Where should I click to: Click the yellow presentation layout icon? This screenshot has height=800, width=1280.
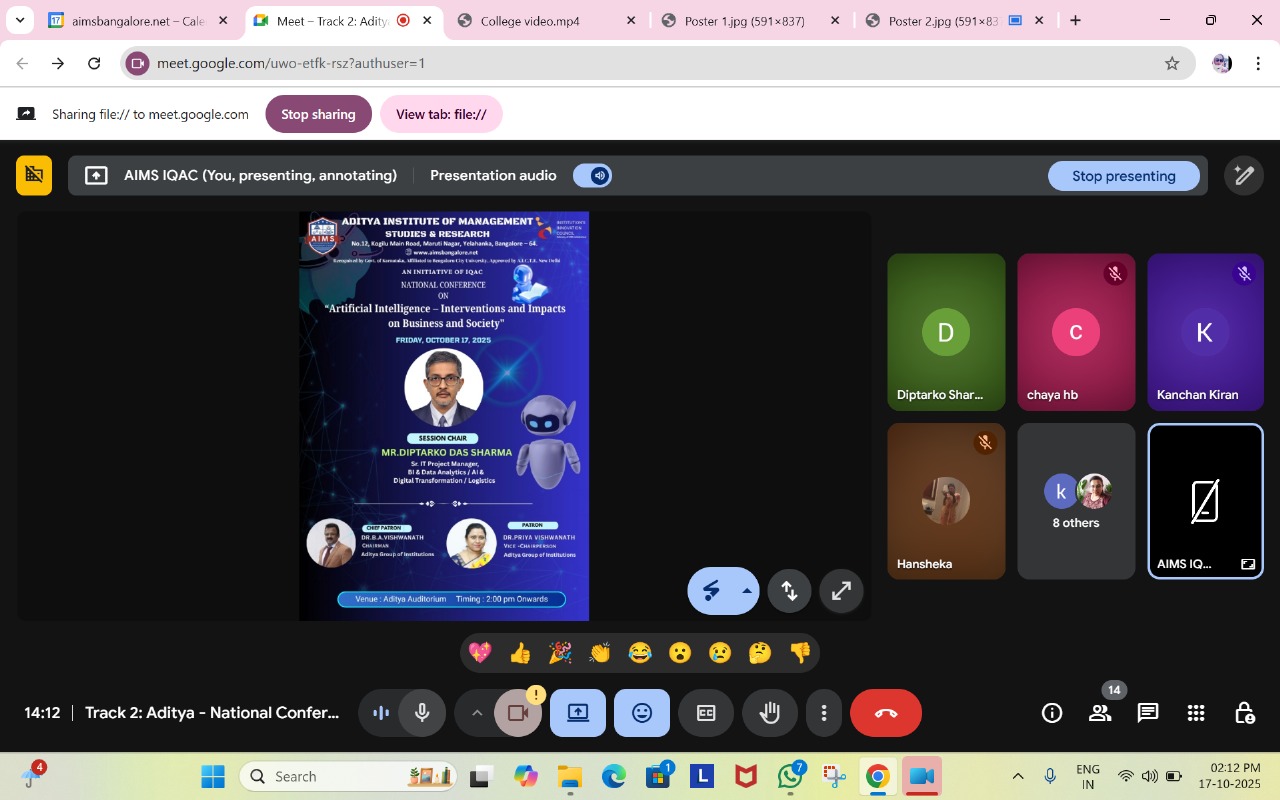tap(34, 175)
